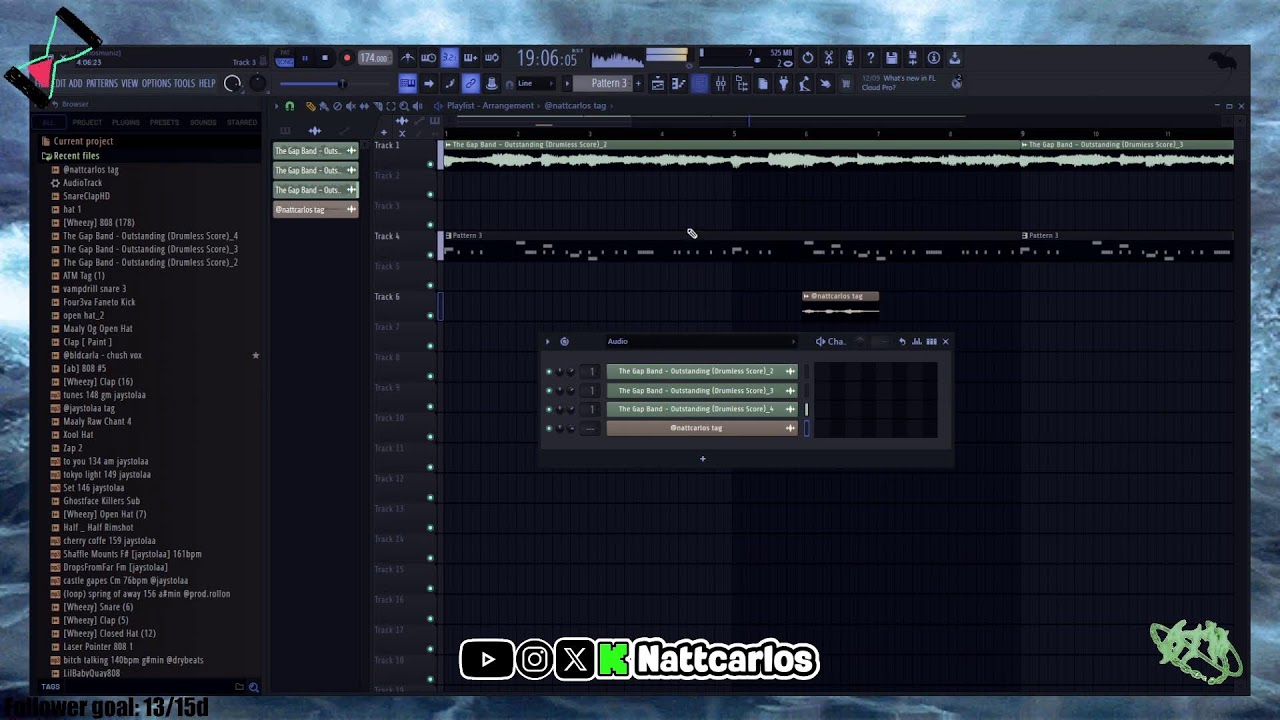The width and height of the screenshot is (1280, 720).
Task: Select the playlist paint brush tool
Action: pos(324,106)
